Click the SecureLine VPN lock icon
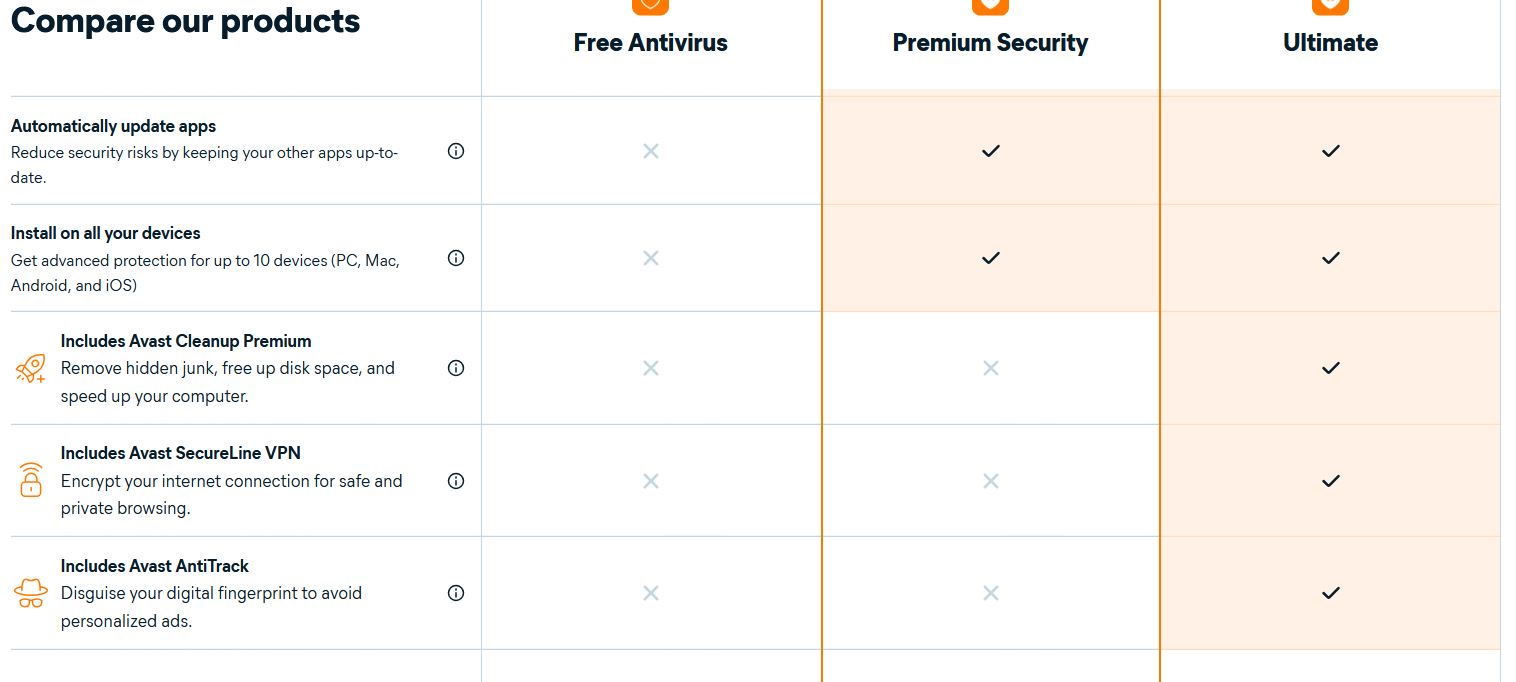Image resolution: width=1516 pixels, height=682 pixels. (x=31, y=480)
